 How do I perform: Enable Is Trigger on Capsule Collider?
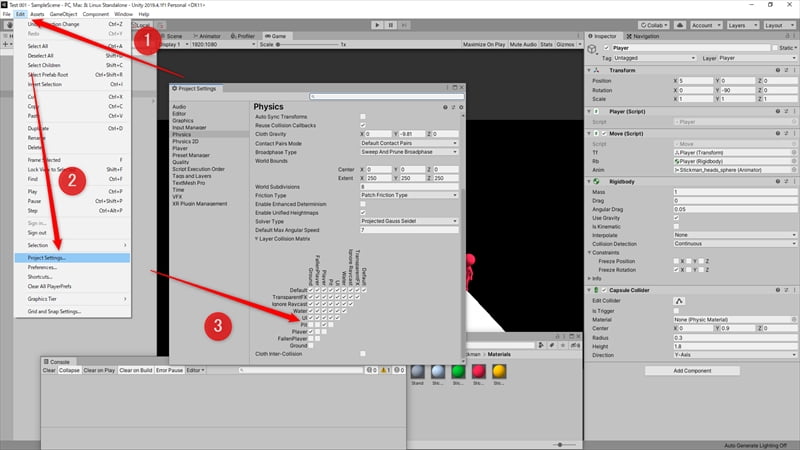click(x=676, y=311)
